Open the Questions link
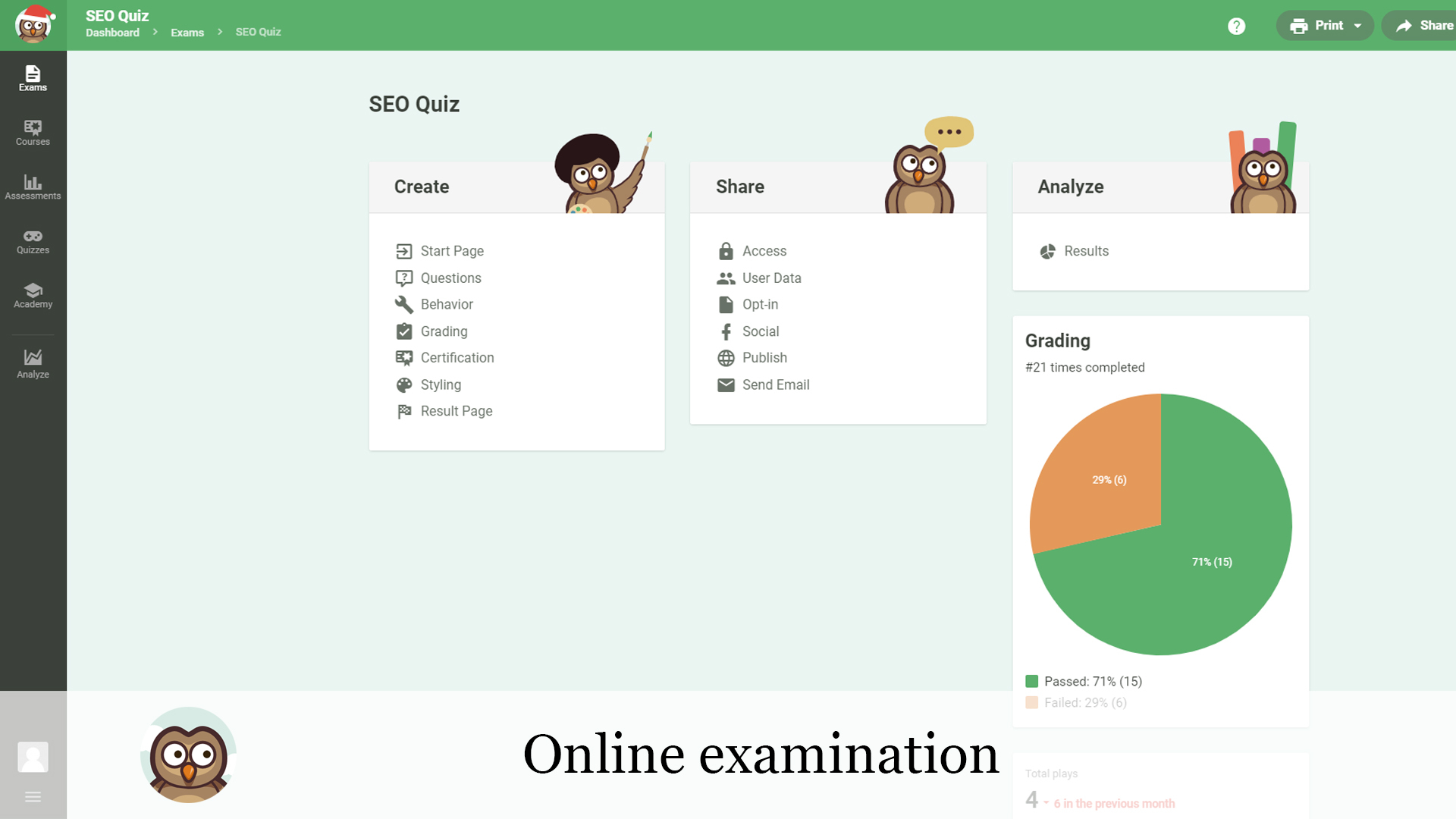Screen dimensions: 1456x819 point(450,278)
